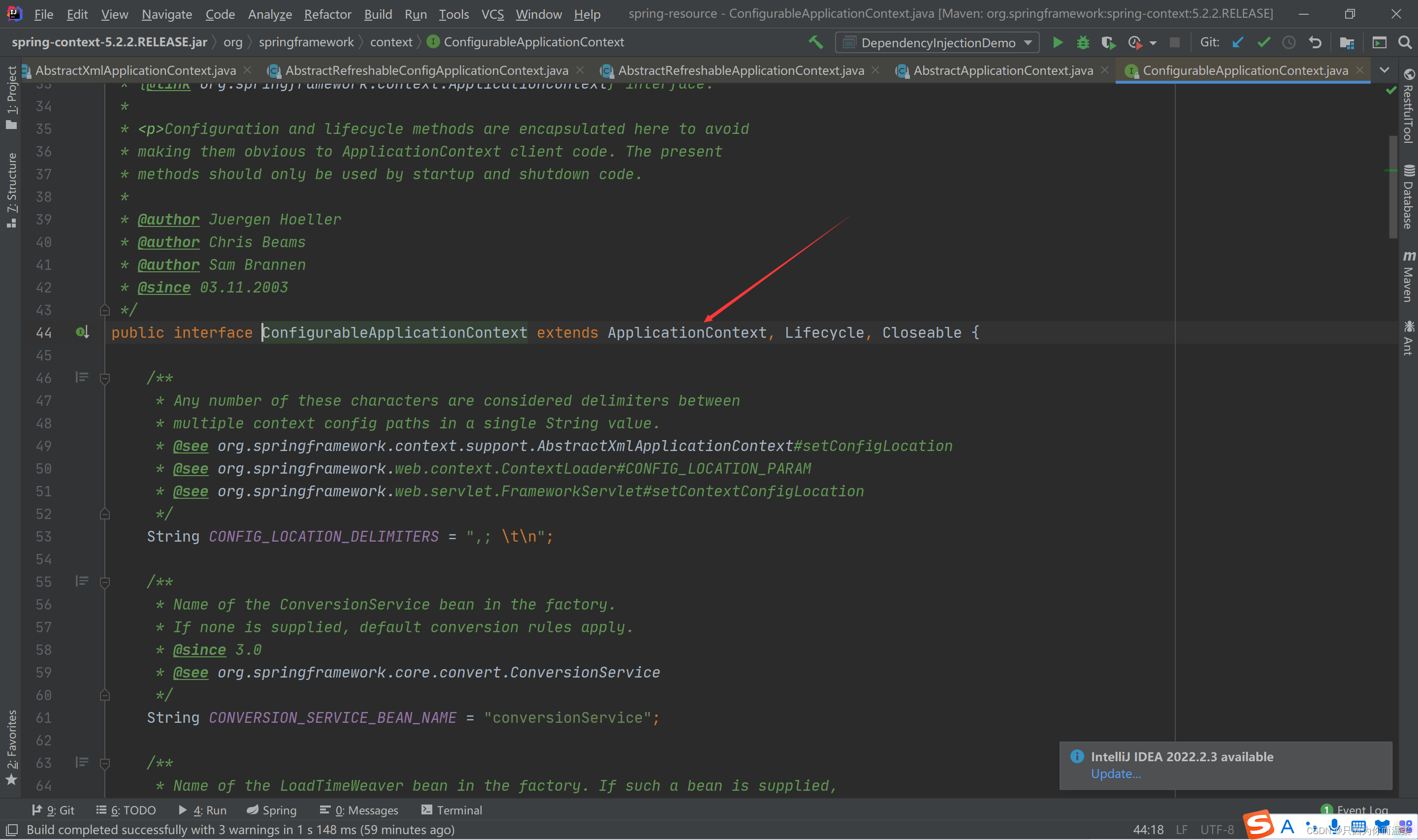Open Search Everywhere magnifier icon
This screenshot has height=840, width=1418.
point(1404,42)
